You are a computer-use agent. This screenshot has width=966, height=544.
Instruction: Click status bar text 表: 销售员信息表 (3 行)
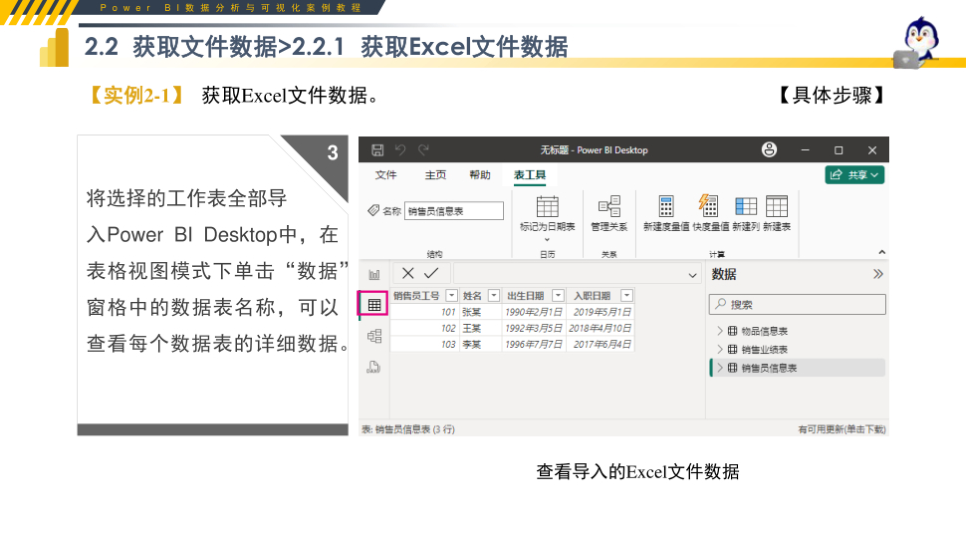click(408, 429)
